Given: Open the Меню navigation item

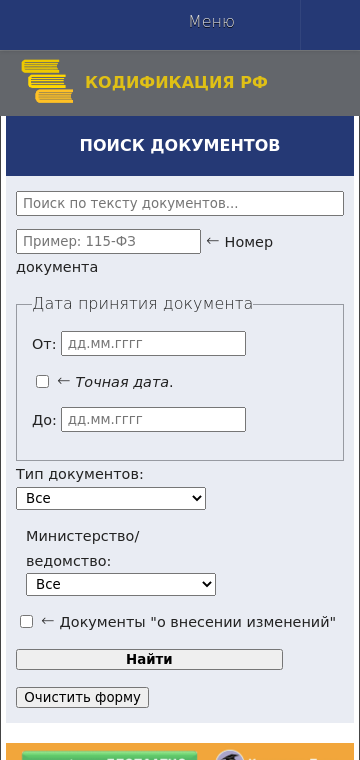Looking at the screenshot, I should [x=212, y=22].
